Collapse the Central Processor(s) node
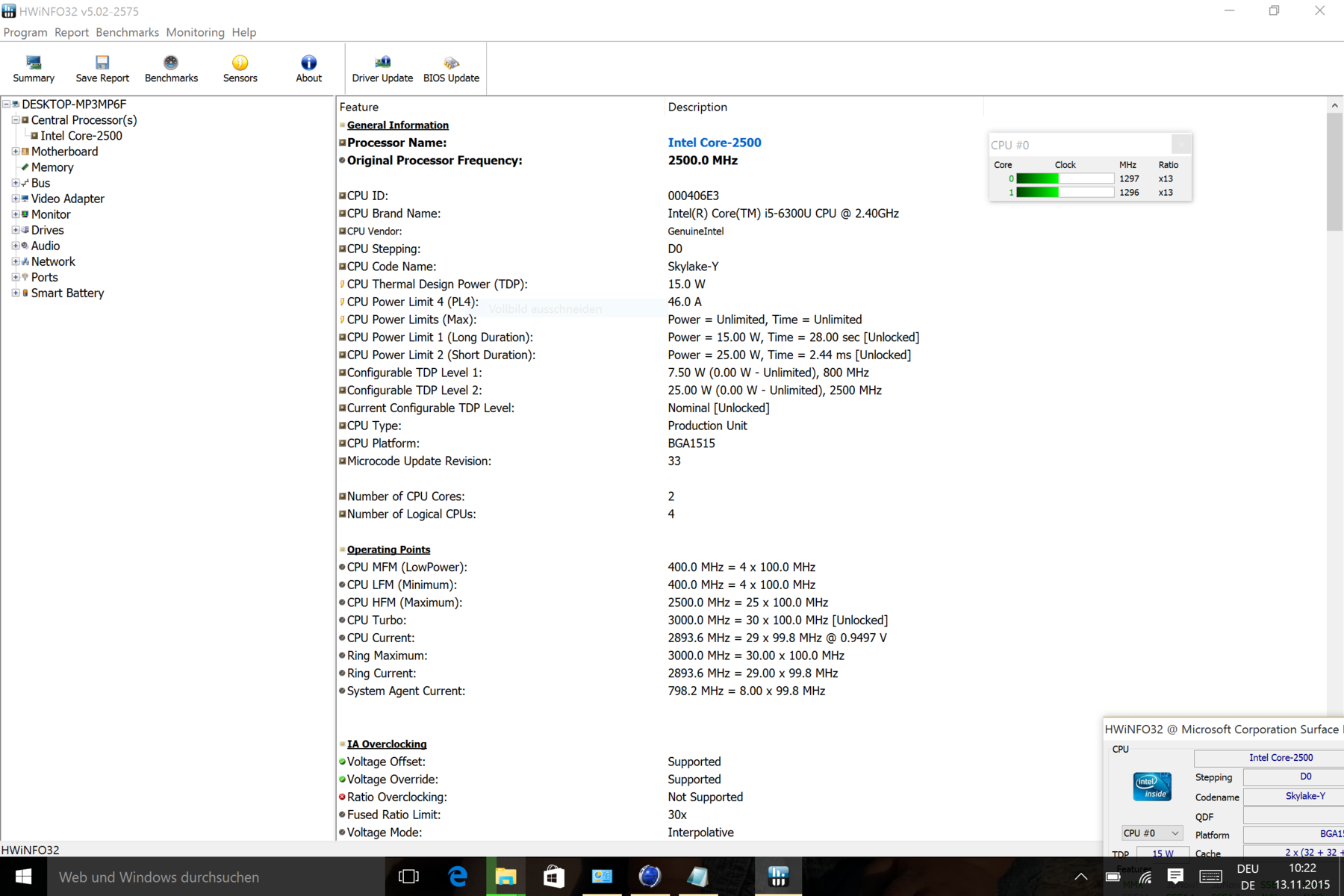This screenshot has width=1344, height=896. (x=15, y=120)
